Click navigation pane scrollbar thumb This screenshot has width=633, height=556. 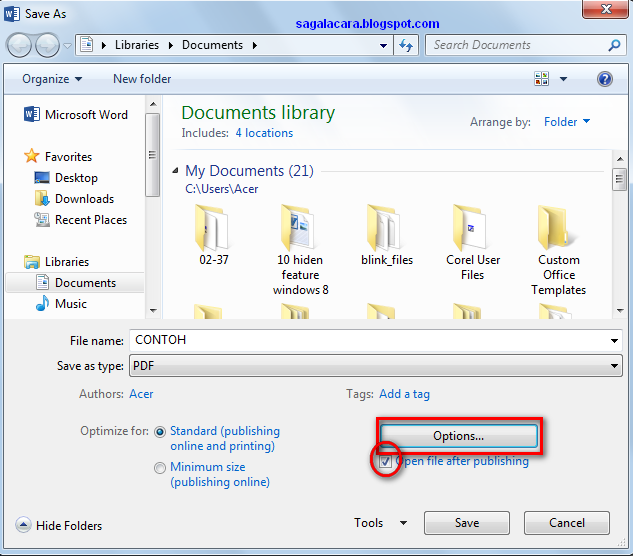pyautogui.click(x=153, y=155)
